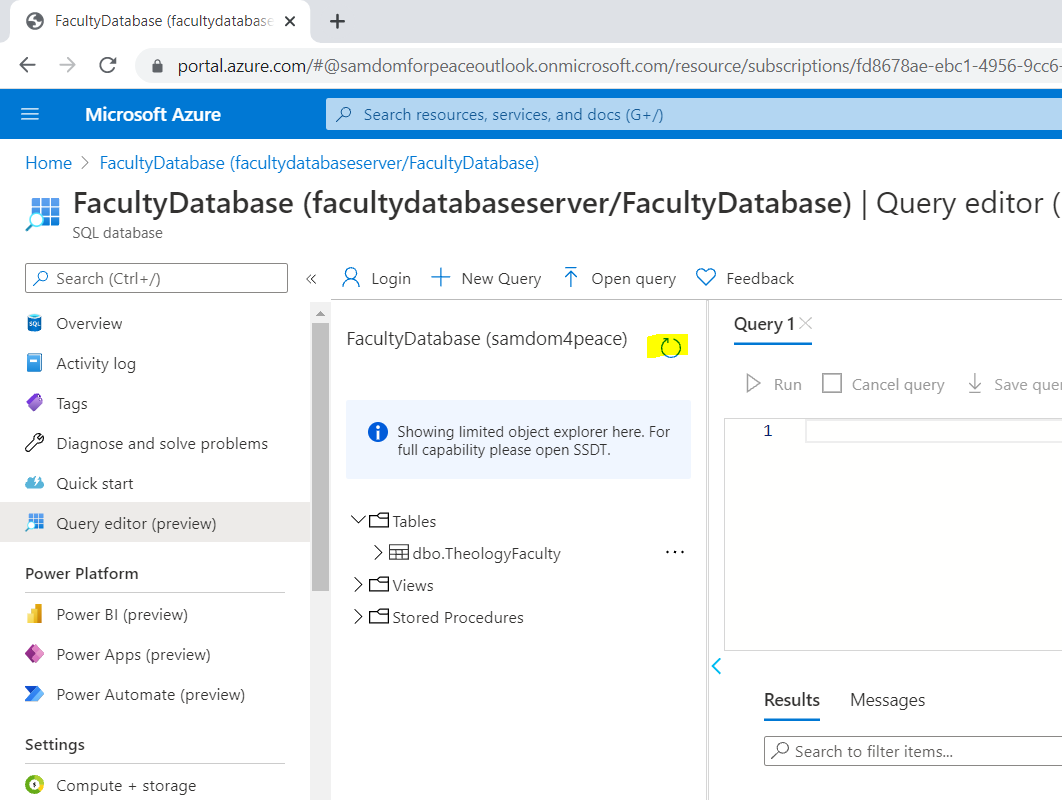This screenshot has width=1062, height=800.
Task: Click Open query
Action: coord(620,278)
